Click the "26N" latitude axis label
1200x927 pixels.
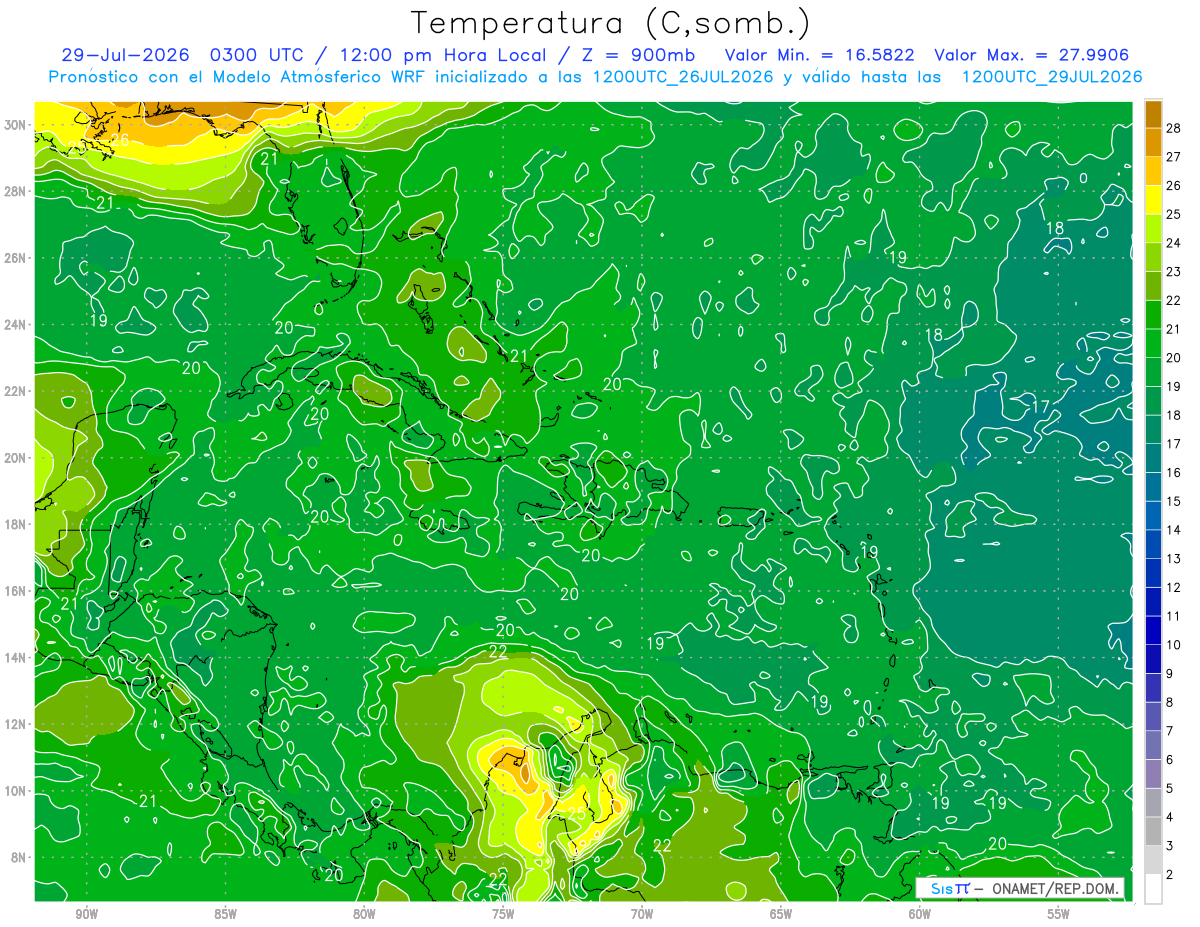click(17, 258)
